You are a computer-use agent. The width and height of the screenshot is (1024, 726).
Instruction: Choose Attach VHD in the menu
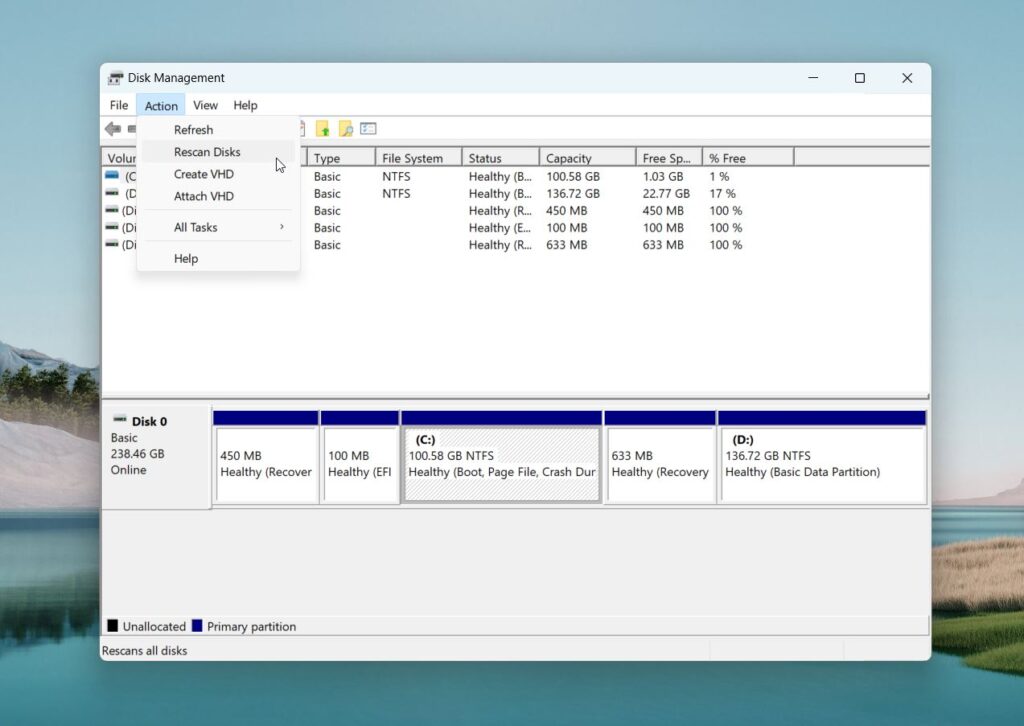(203, 196)
